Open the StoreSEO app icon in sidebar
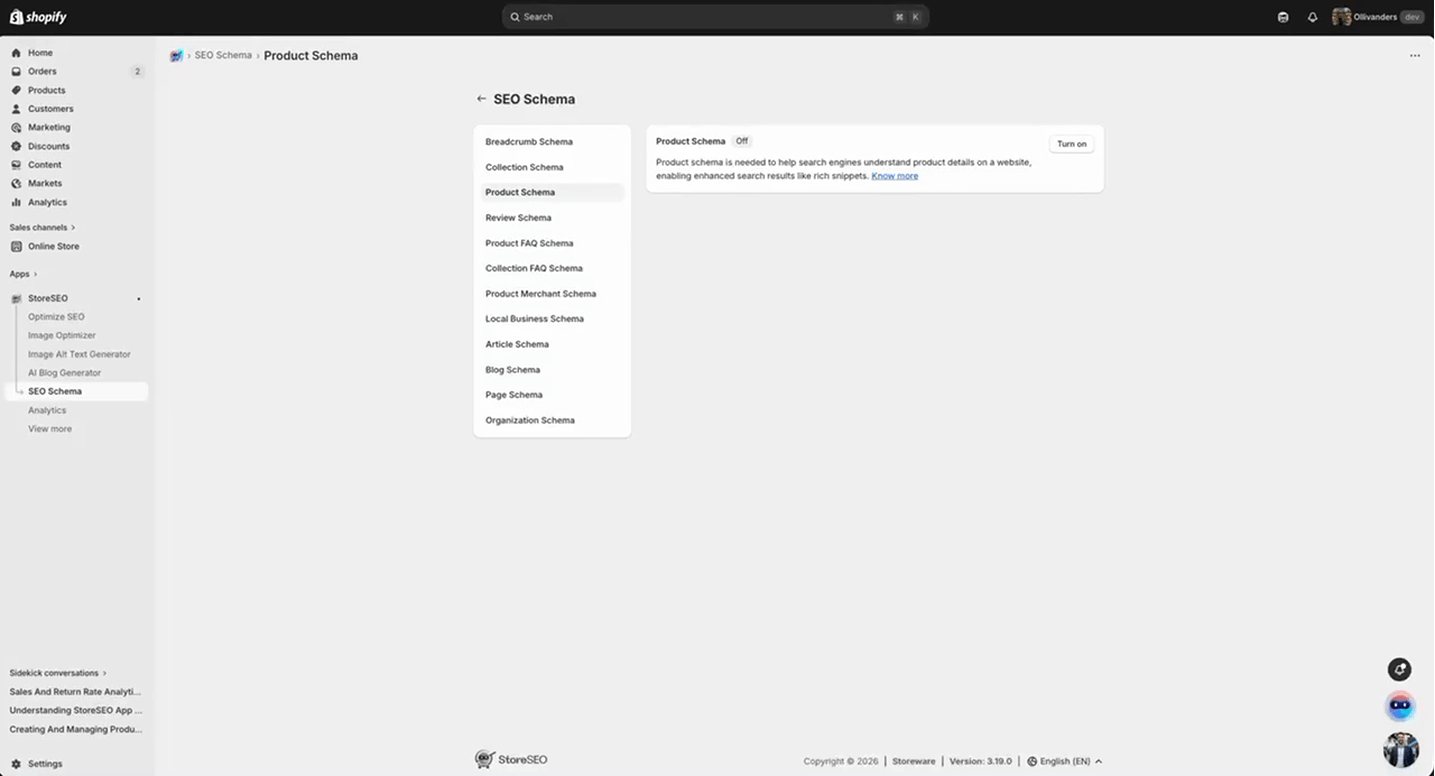 click(x=16, y=297)
